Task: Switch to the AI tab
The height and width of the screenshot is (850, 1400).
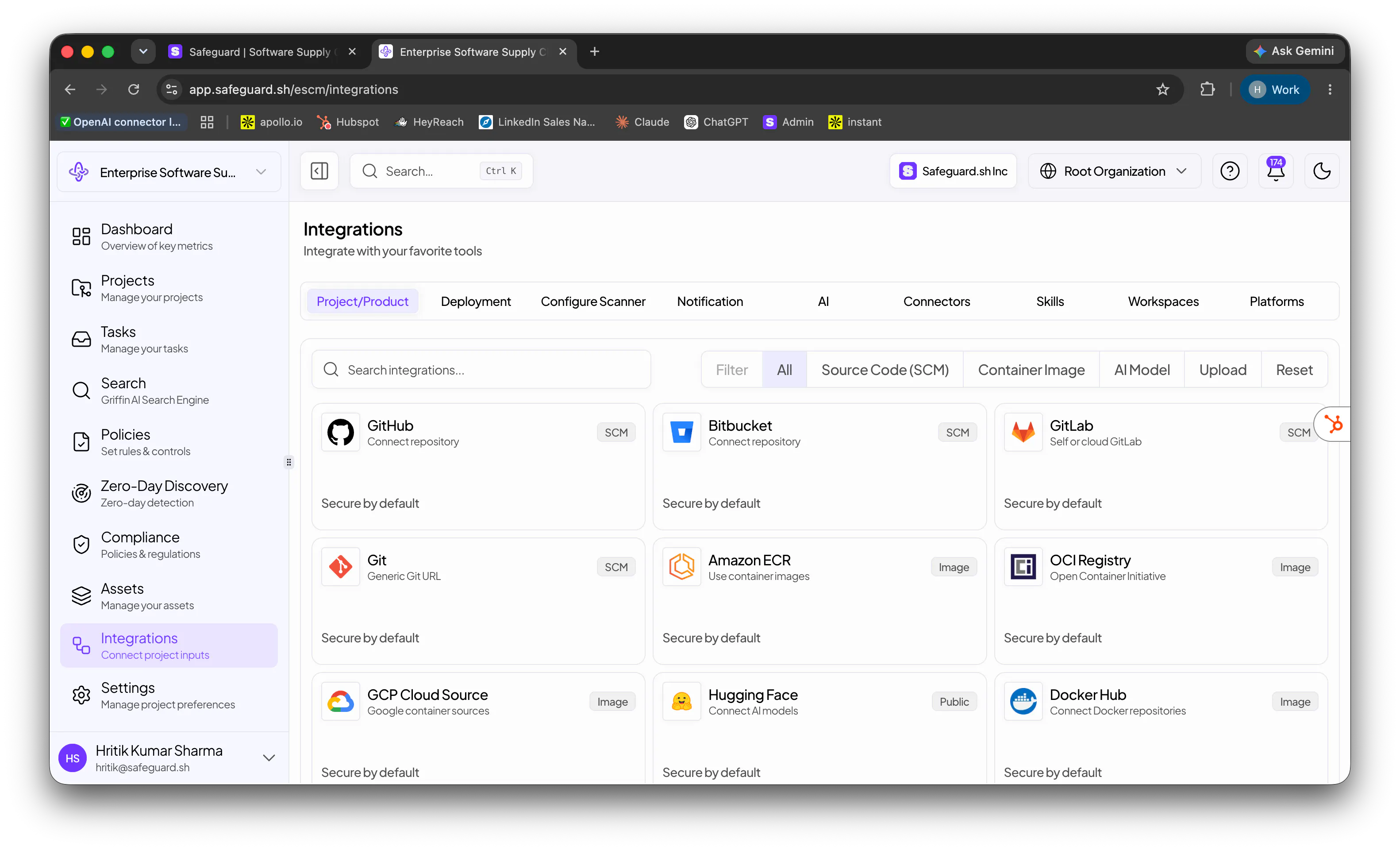Action: coord(823,301)
